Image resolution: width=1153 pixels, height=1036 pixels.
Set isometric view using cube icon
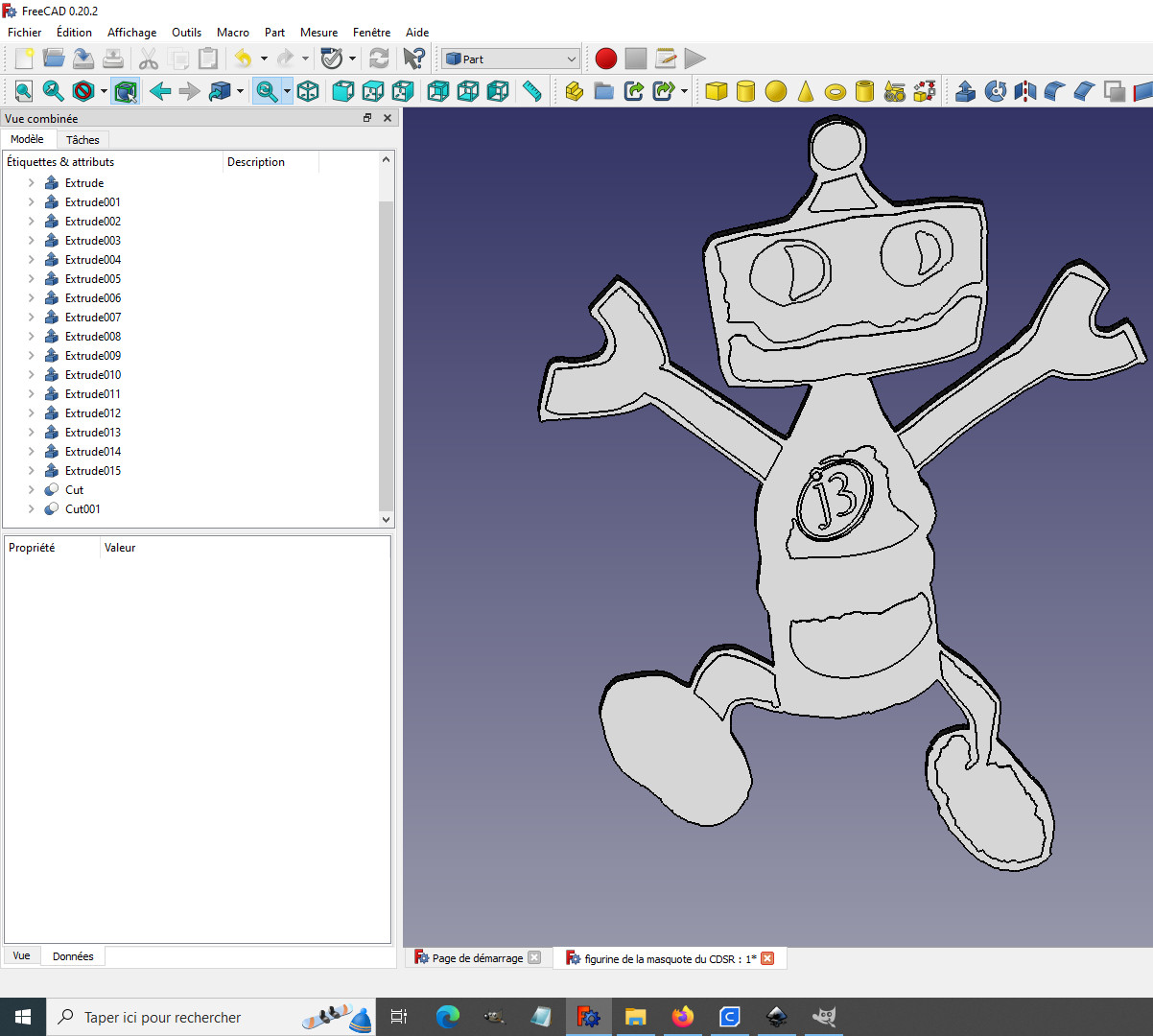(x=308, y=91)
